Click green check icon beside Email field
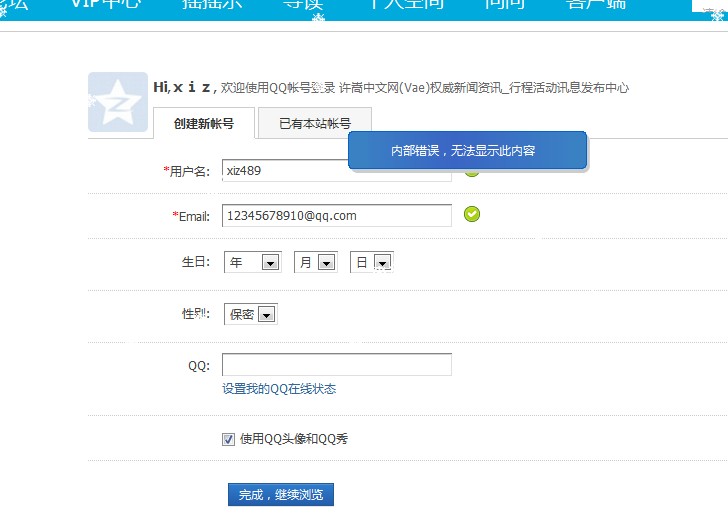This screenshot has height=530, width=728. pos(472,214)
